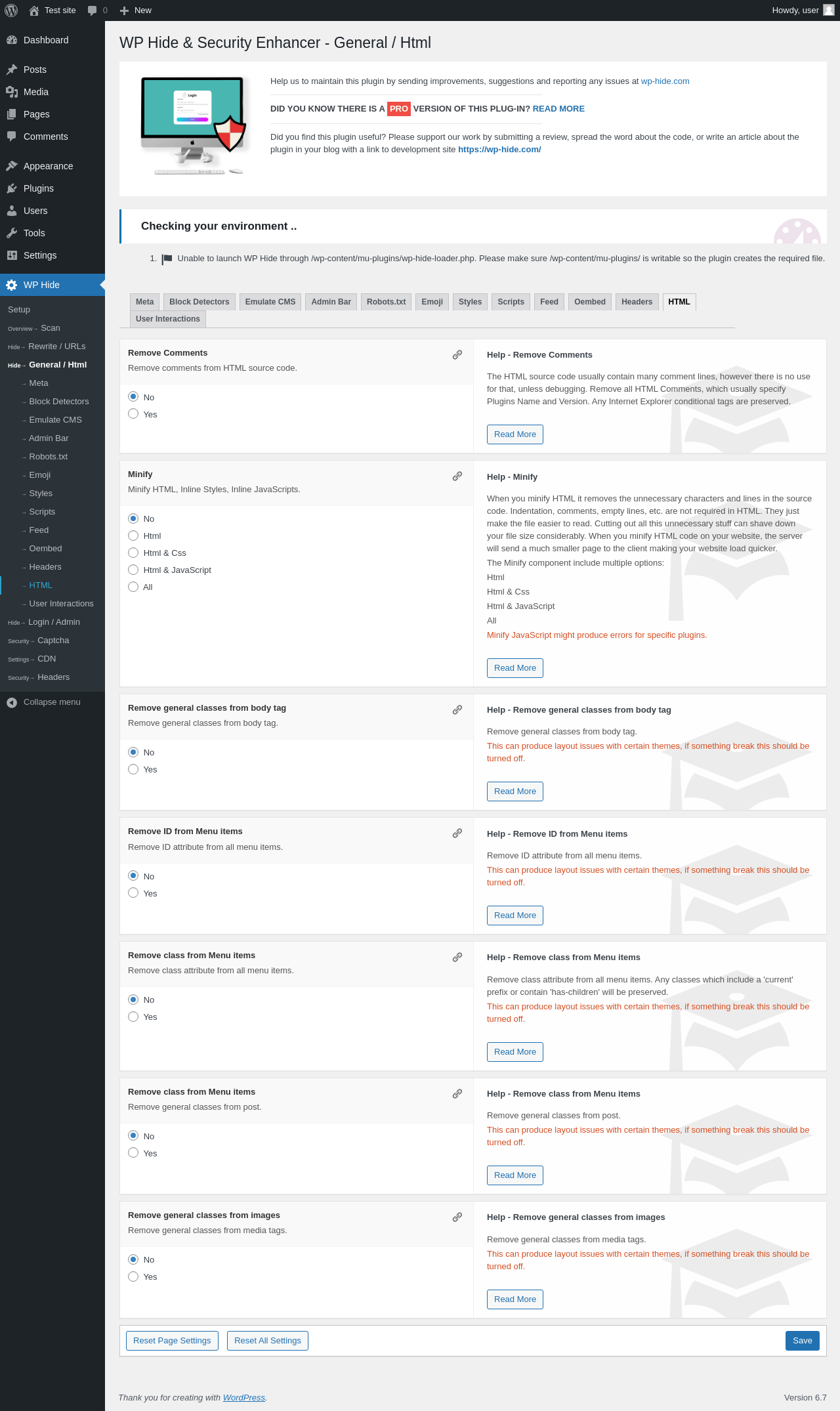
Task: Select Yes for Remove Comments
Action: (x=133, y=414)
